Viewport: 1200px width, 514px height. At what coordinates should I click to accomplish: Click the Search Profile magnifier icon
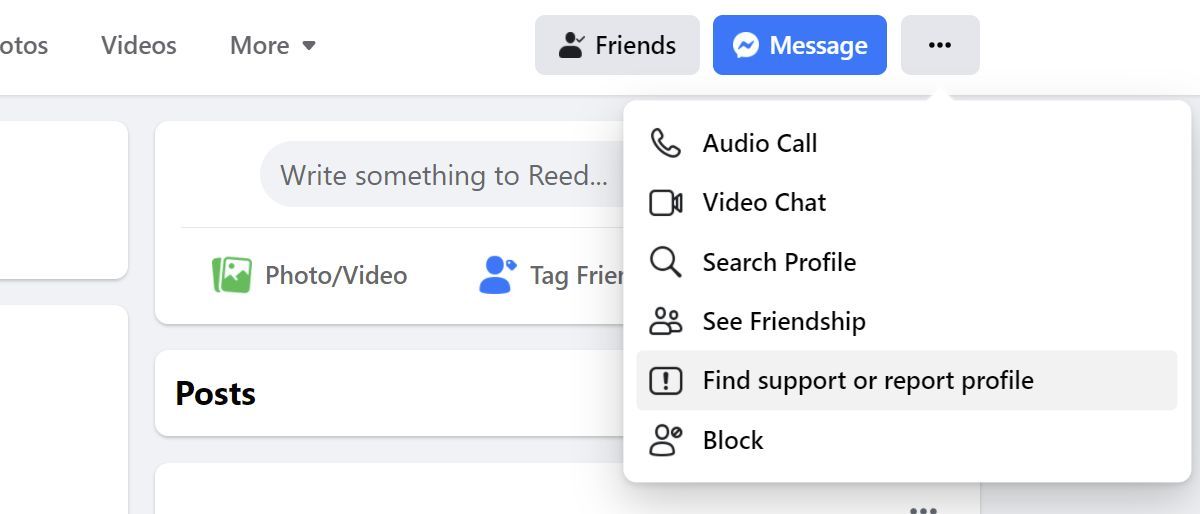point(665,262)
